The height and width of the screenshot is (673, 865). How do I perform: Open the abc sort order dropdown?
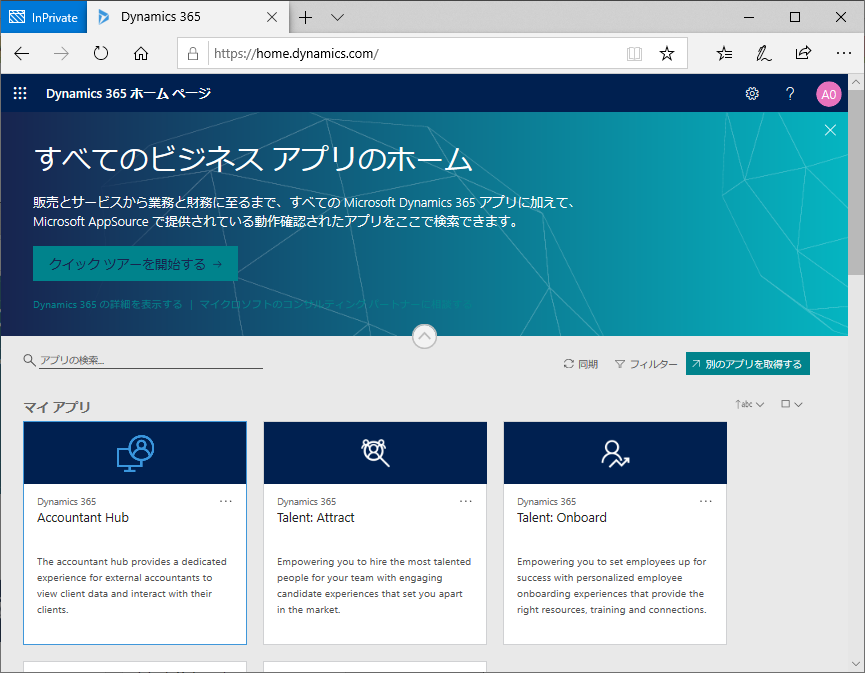pyautogui.click(x=749, y=404)
